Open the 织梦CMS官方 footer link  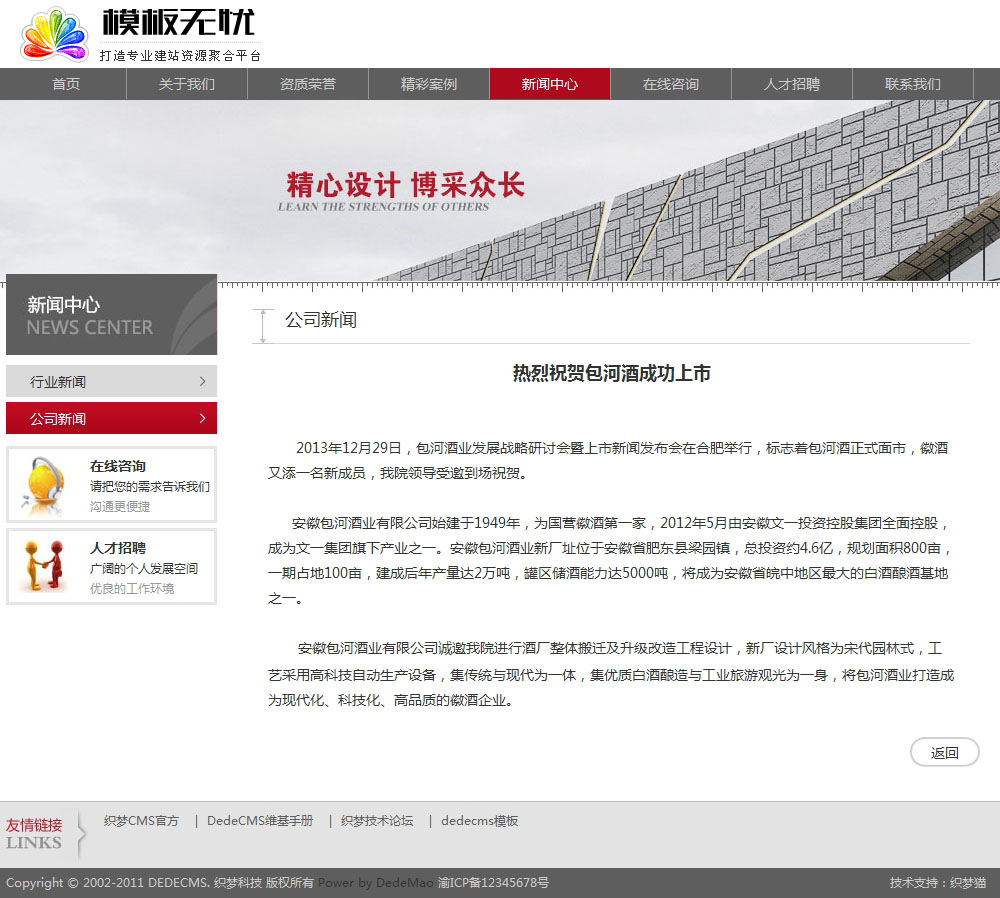tap(141, 821)
